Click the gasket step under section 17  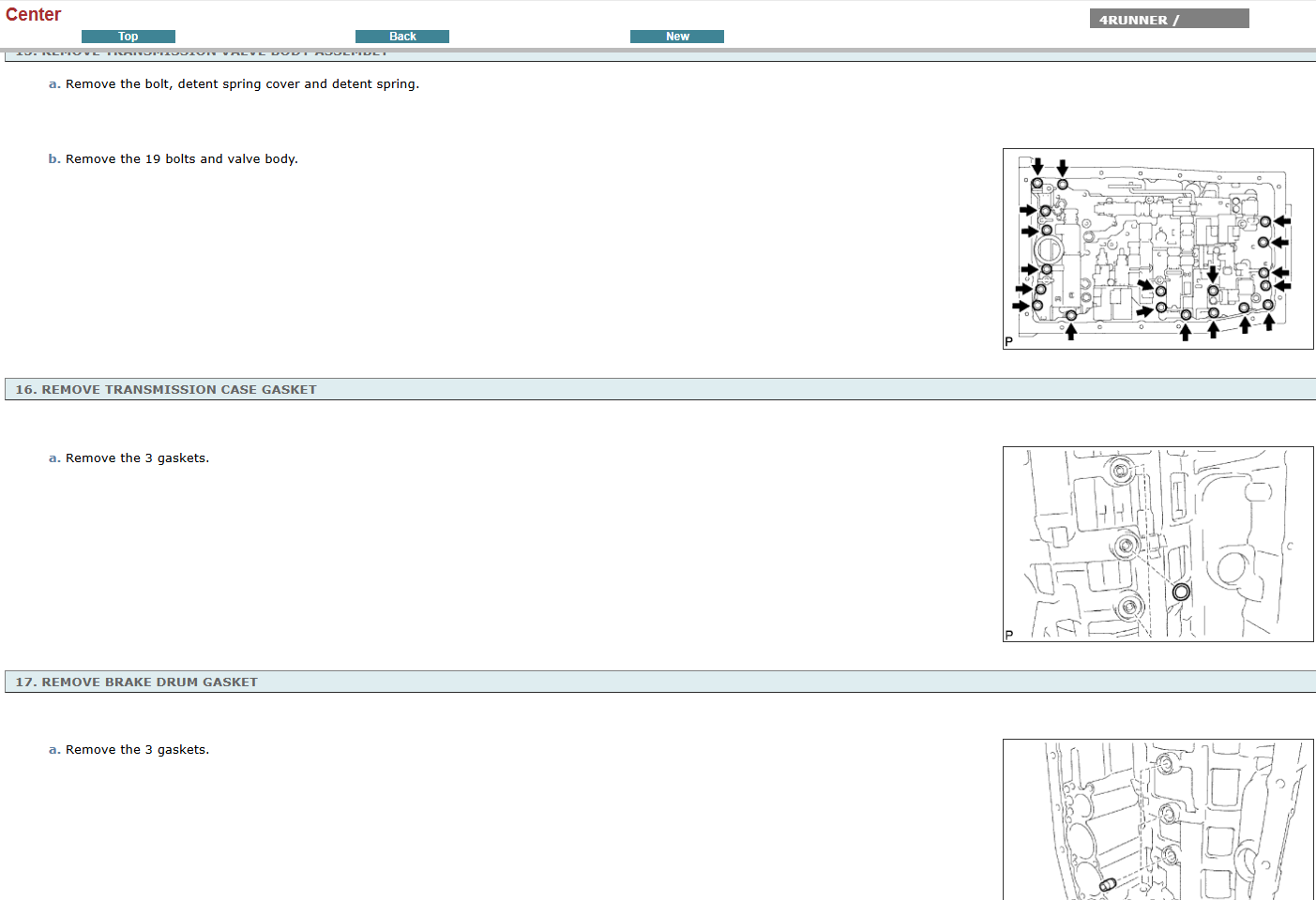tap(137, 750)
